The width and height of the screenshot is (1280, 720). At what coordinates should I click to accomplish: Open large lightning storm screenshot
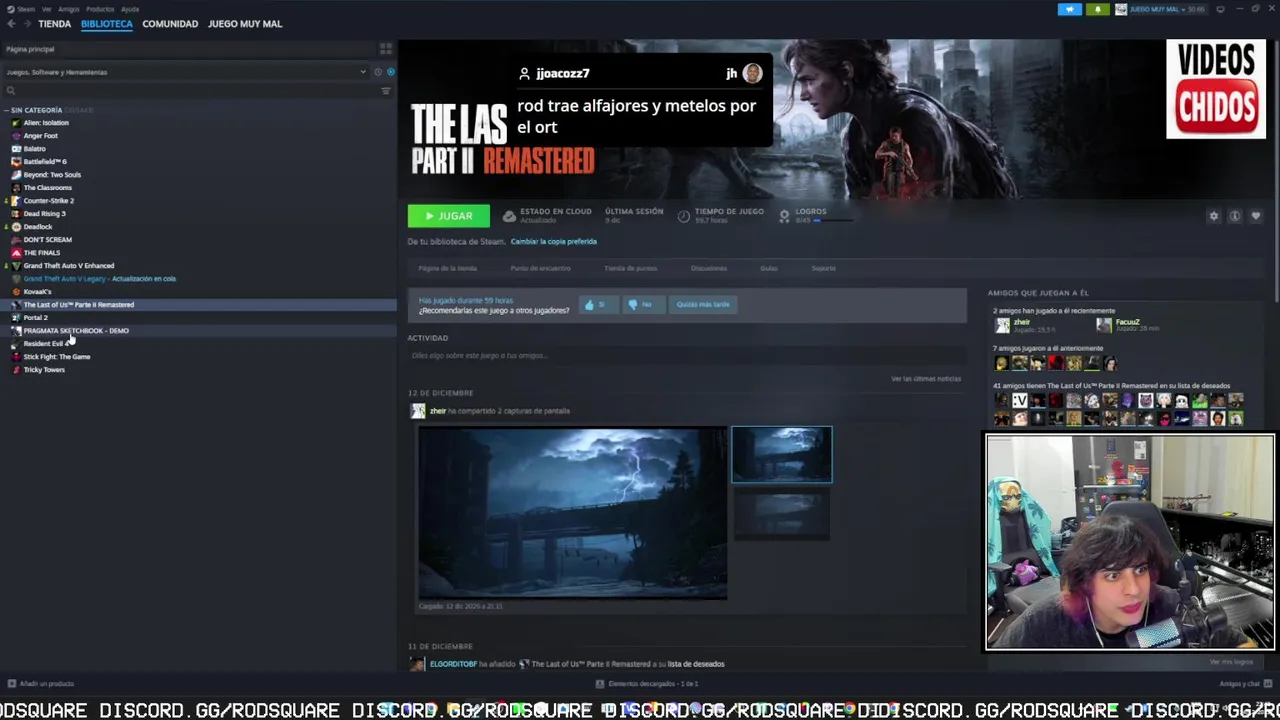[572, 513]
